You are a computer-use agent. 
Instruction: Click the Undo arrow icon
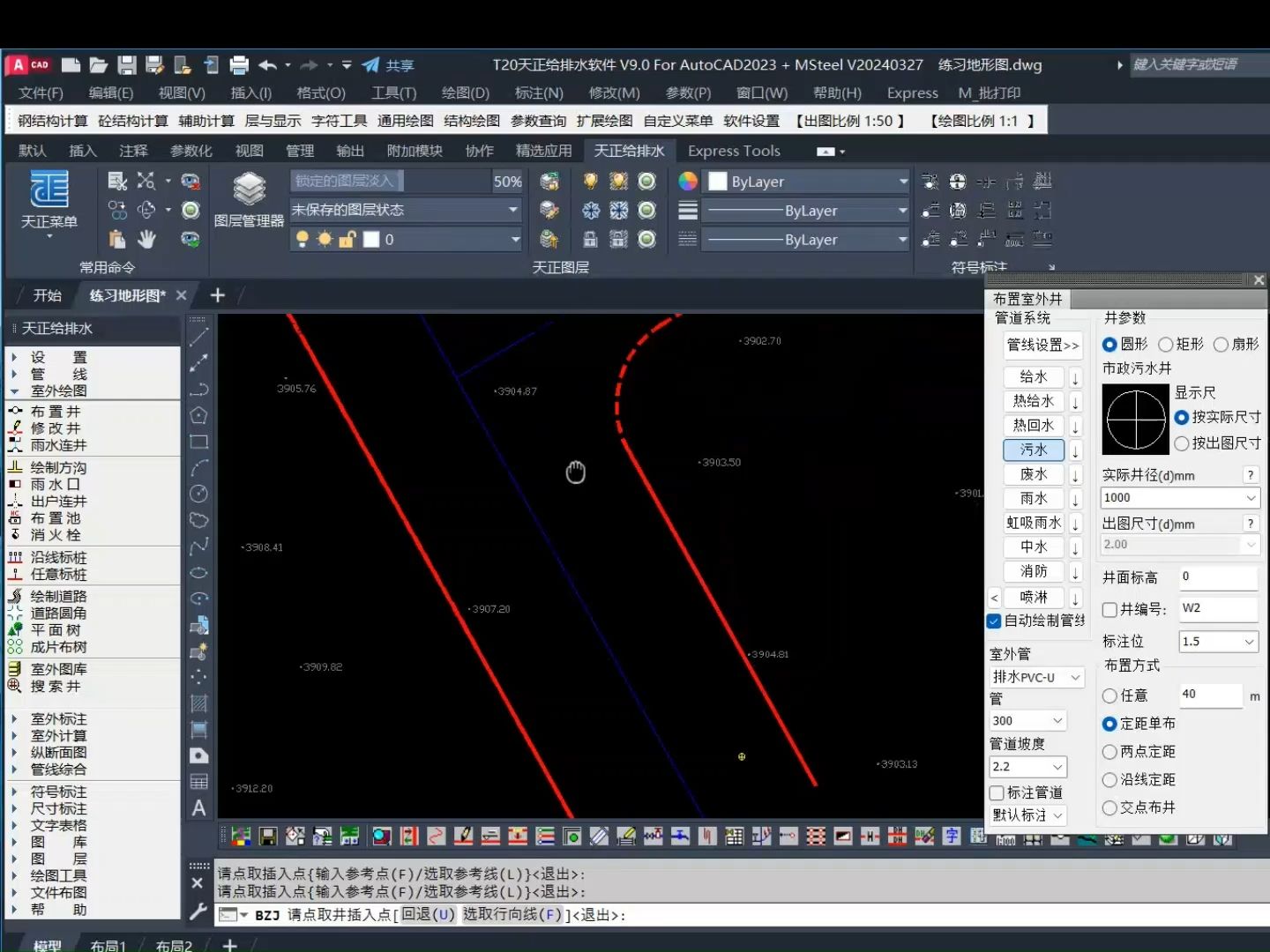tap(268, 65)
